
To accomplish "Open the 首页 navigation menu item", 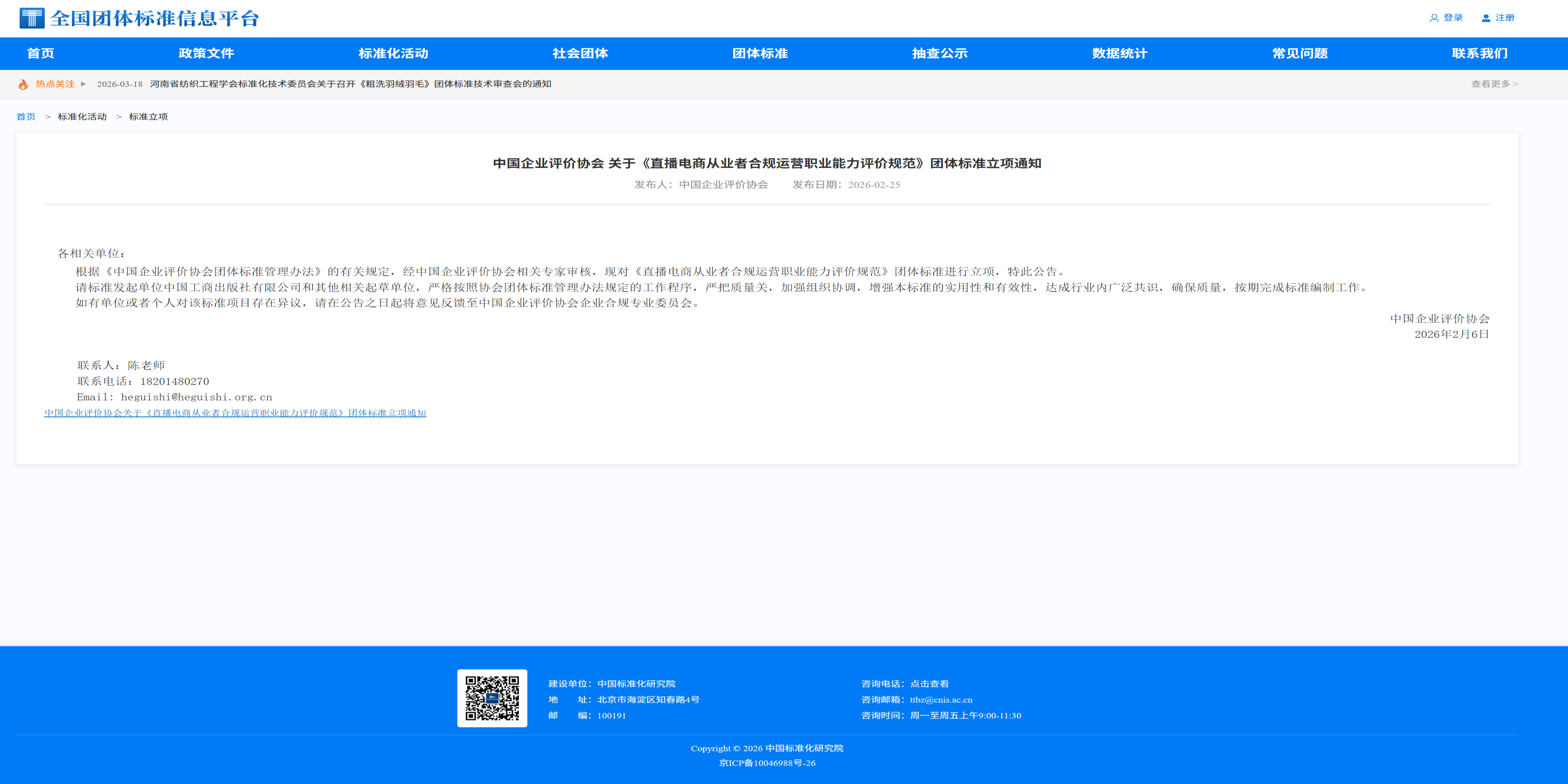I will pos(41,54).
